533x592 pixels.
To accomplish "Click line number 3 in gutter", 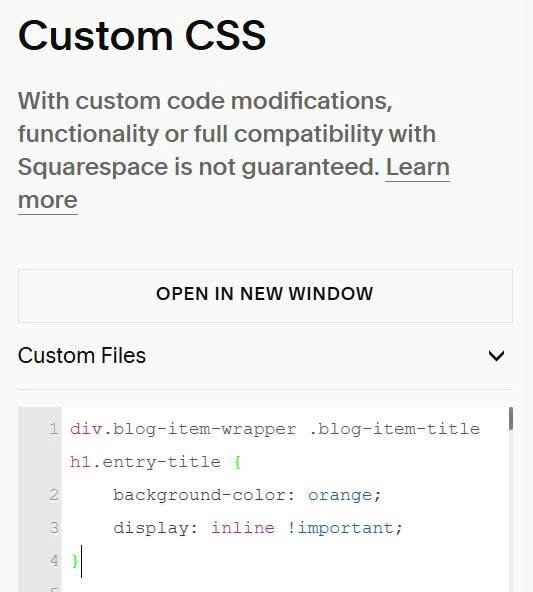I will click(54, 528).
